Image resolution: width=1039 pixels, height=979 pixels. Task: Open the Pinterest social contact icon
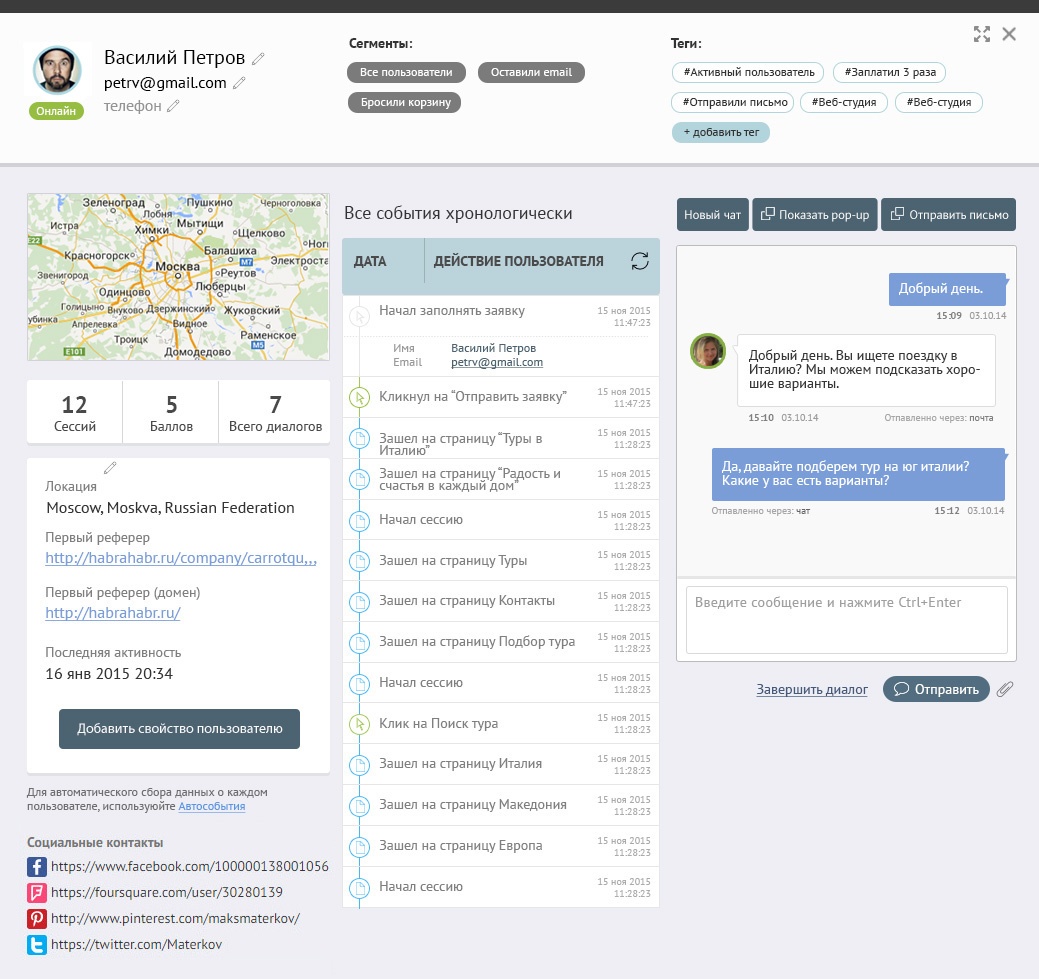point(36,918)
